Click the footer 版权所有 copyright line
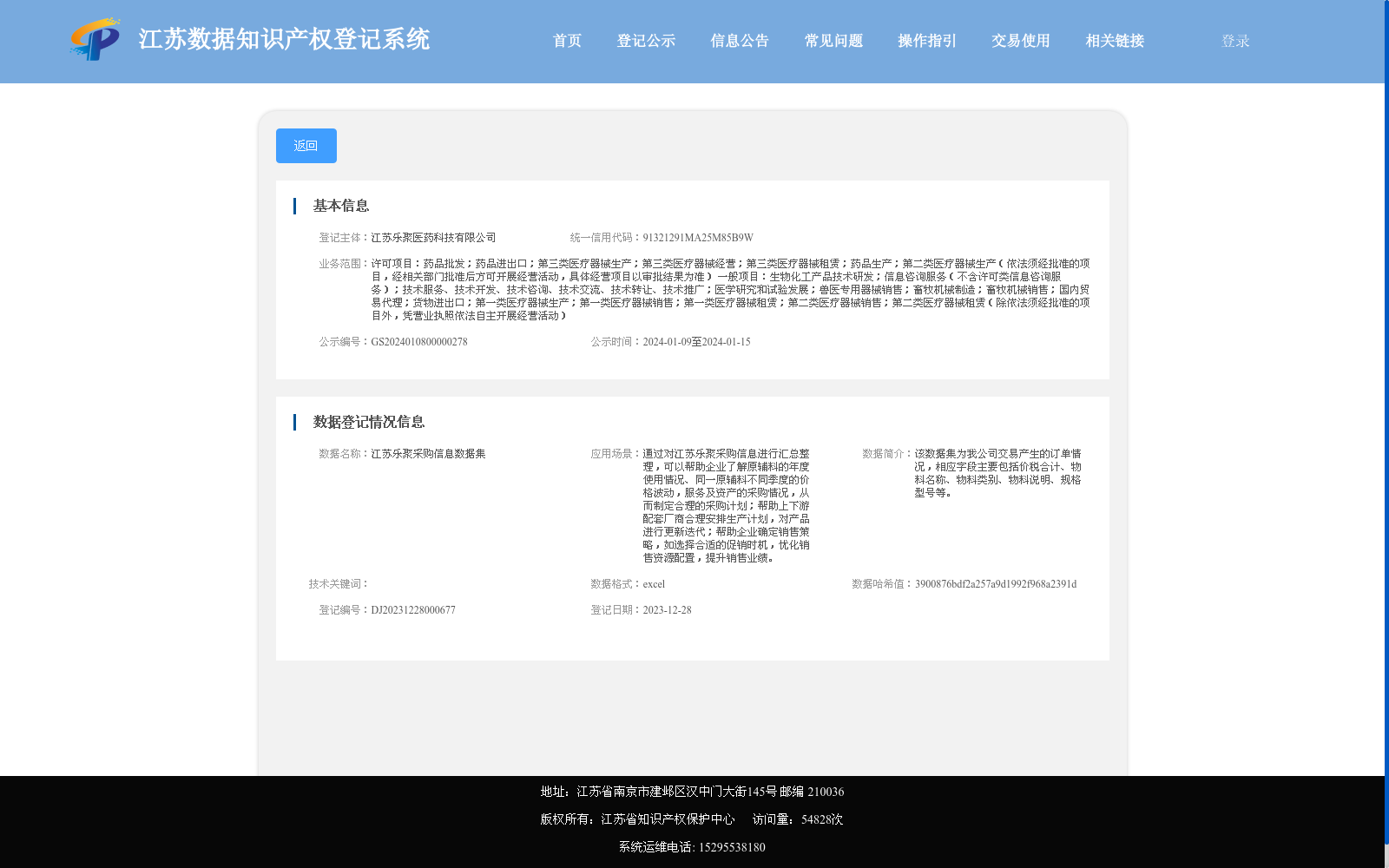The image size is (1389, 868). (637, 819)
